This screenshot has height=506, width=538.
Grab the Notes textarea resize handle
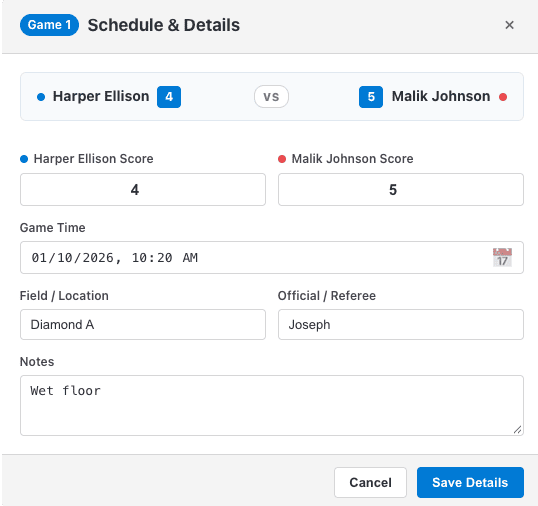click(x=517, y=429)
